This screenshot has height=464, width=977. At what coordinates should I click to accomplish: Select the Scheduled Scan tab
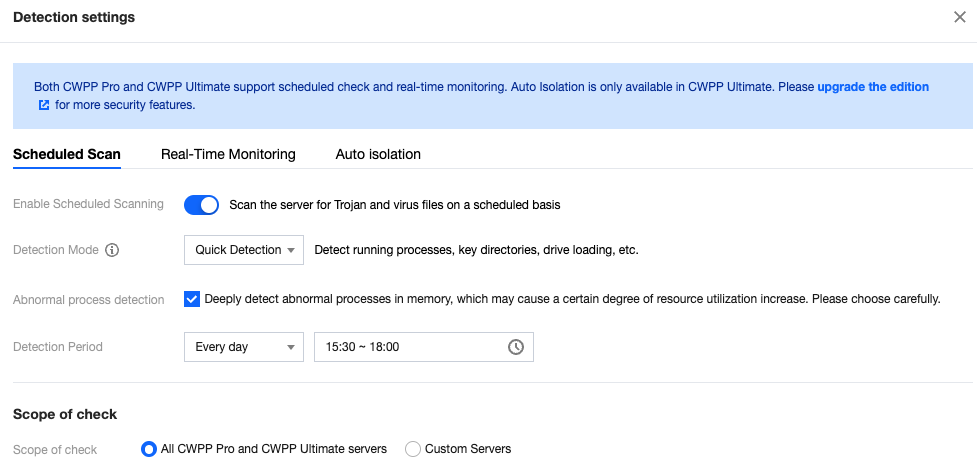coord(67,154)
